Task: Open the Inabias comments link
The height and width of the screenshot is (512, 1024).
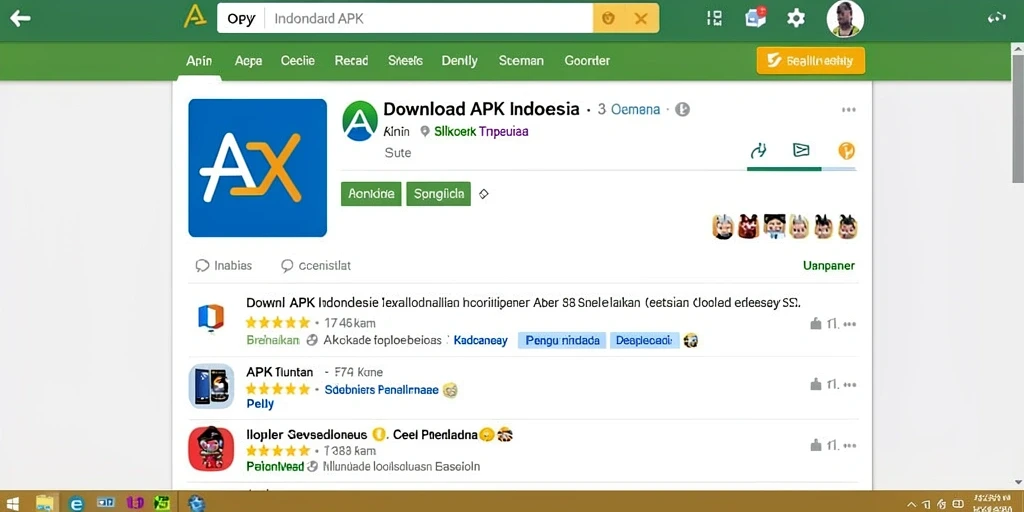Action: pos(223,266)
